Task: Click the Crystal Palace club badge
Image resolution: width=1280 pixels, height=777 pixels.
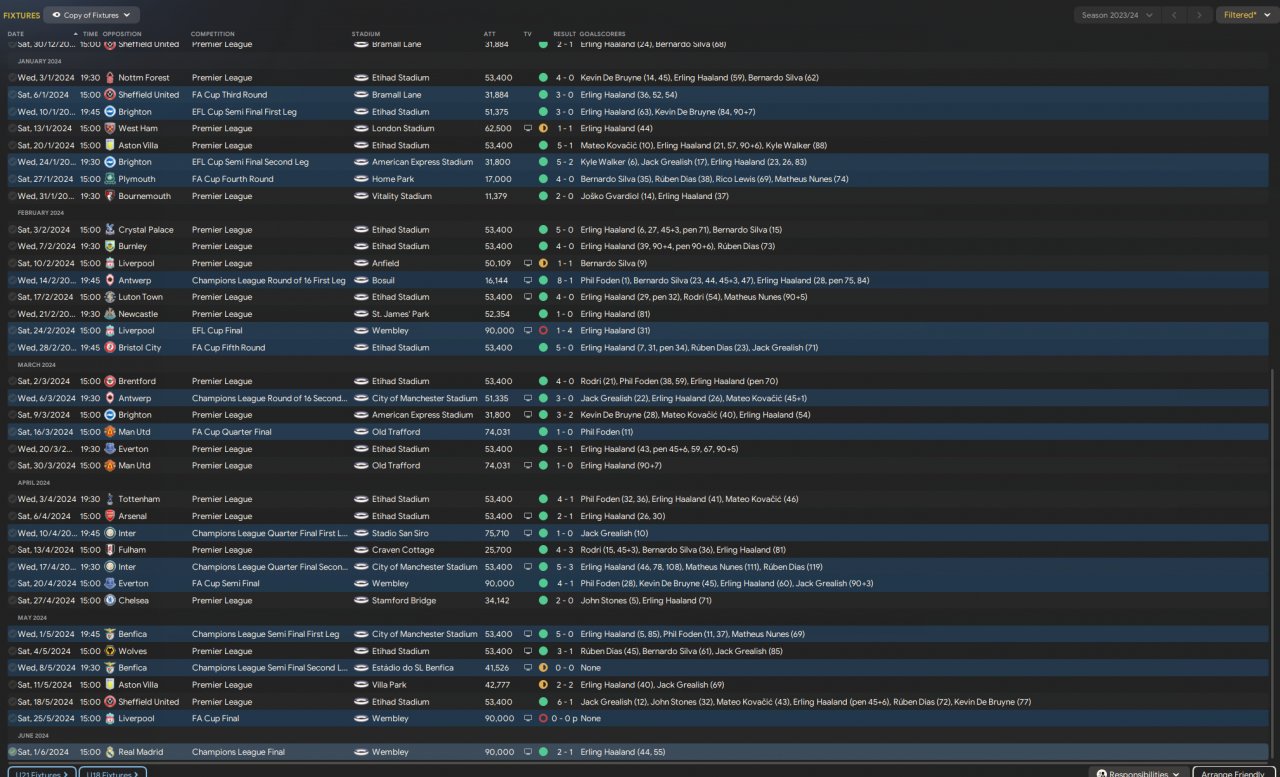Action: coord(110,230)
